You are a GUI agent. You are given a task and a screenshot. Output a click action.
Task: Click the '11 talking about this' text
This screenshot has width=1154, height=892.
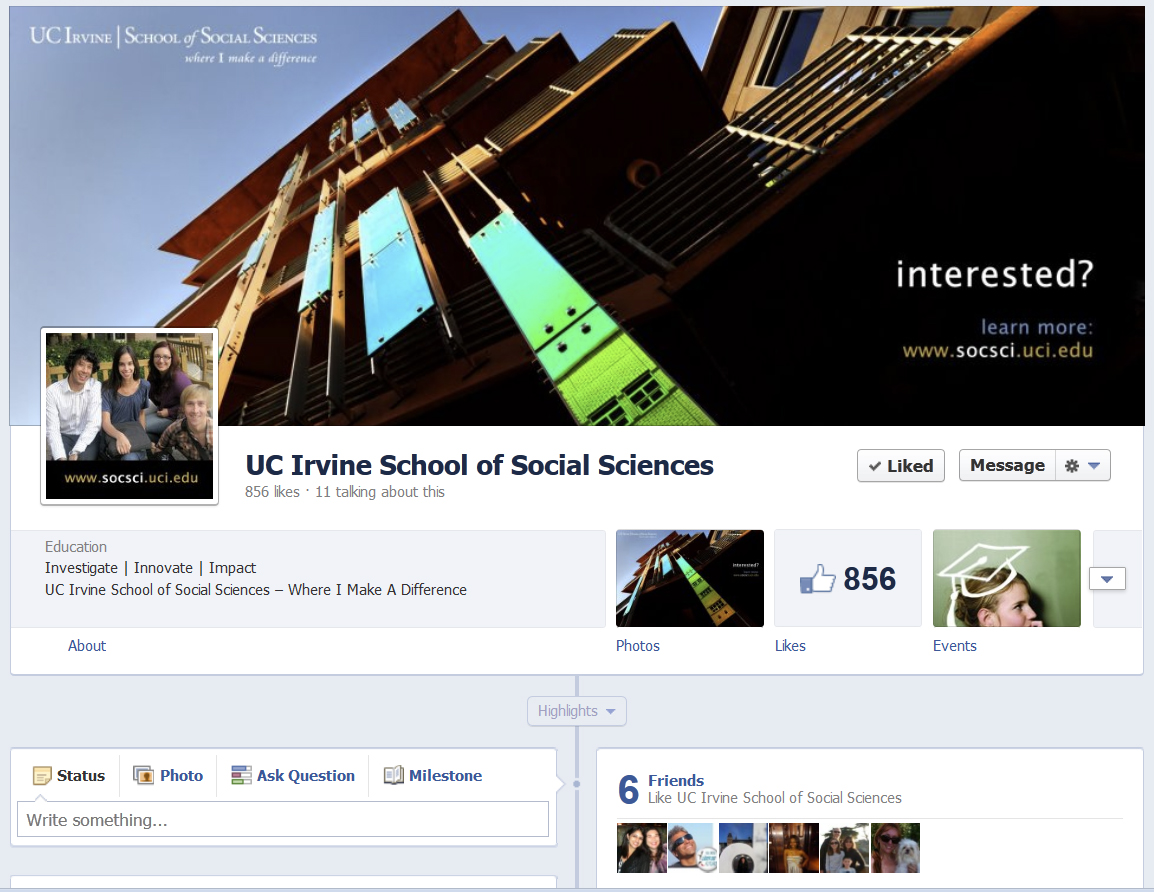[x=380, y=492]
